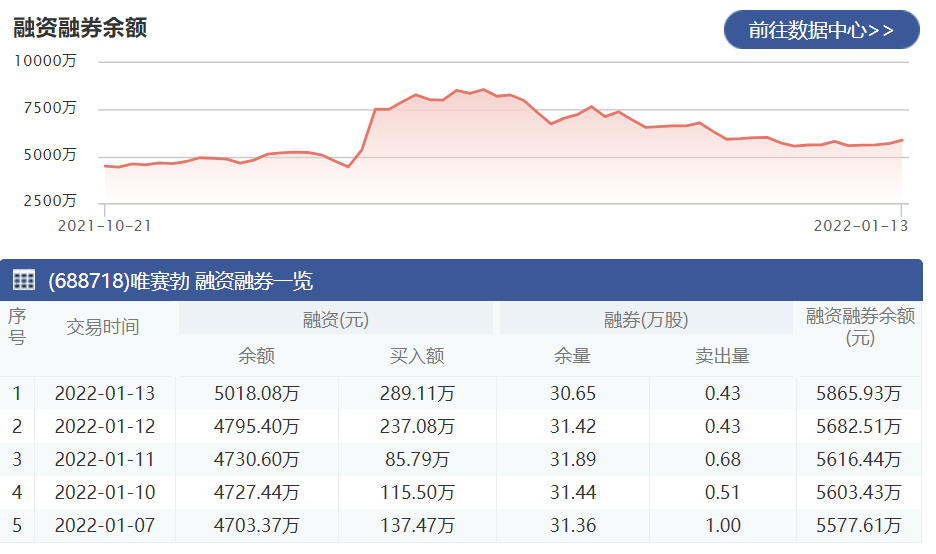Click the 5000万 axis label
The image size is (936, 554).
pos(50,155)
